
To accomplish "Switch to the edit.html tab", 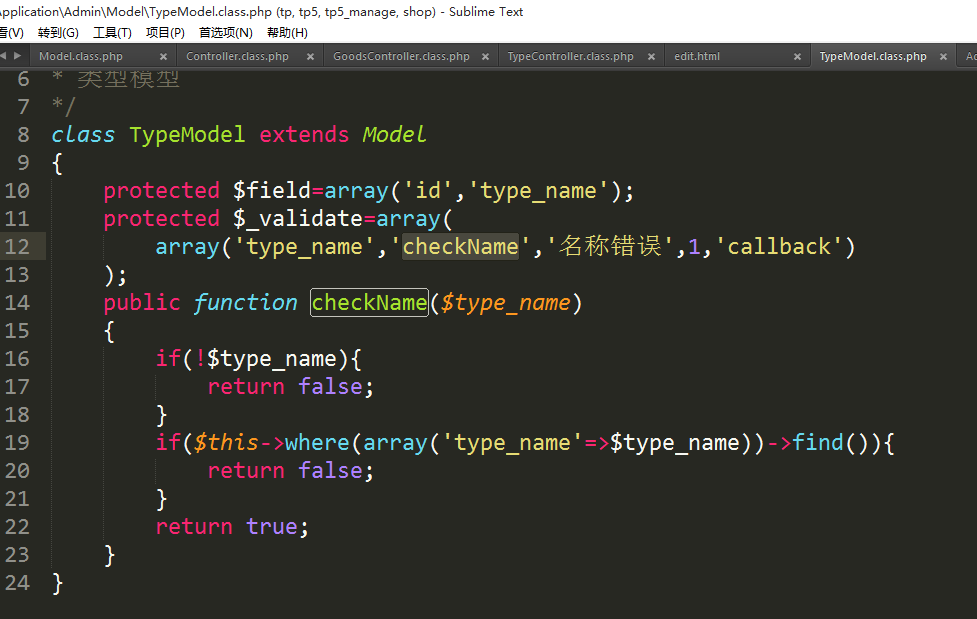I will pyautogui.click(x=697, y=57).
